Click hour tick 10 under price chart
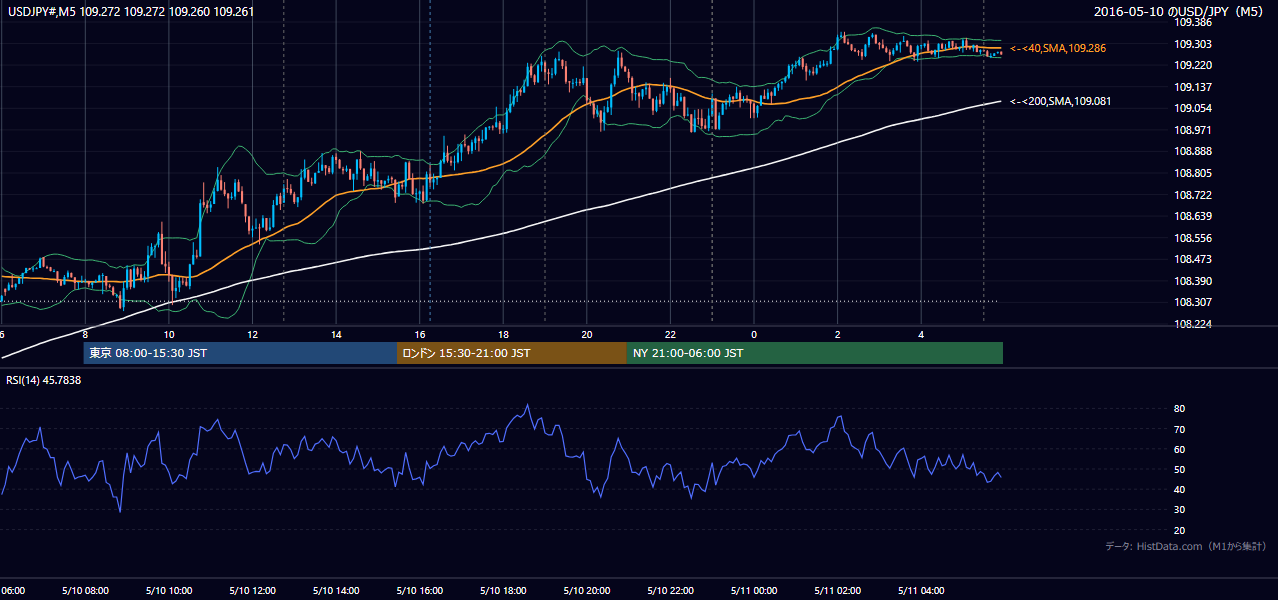 click(169, 335)
